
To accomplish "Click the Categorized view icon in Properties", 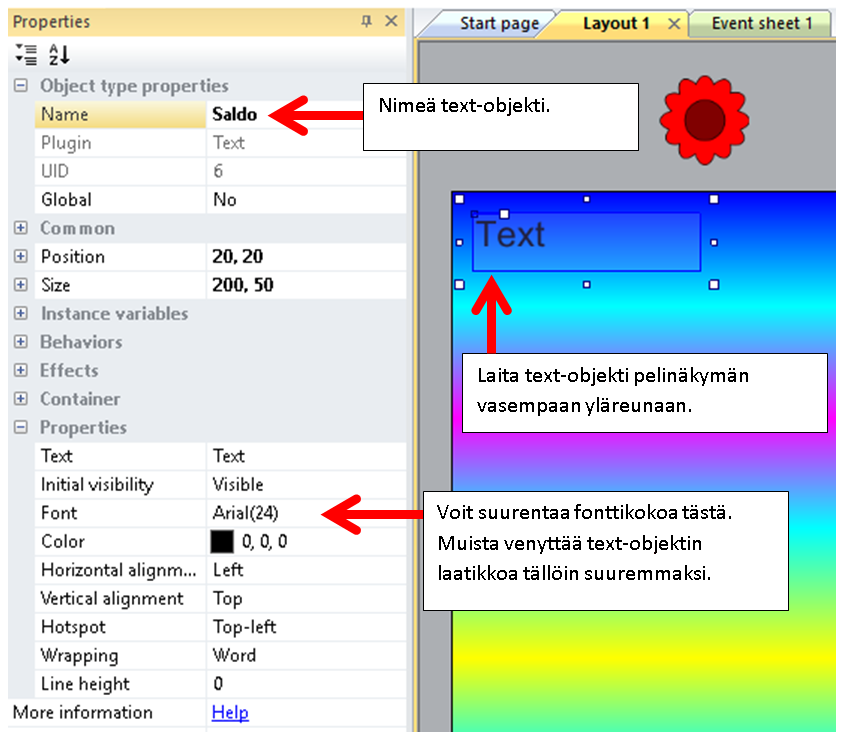I will click(x=27, y=55).
